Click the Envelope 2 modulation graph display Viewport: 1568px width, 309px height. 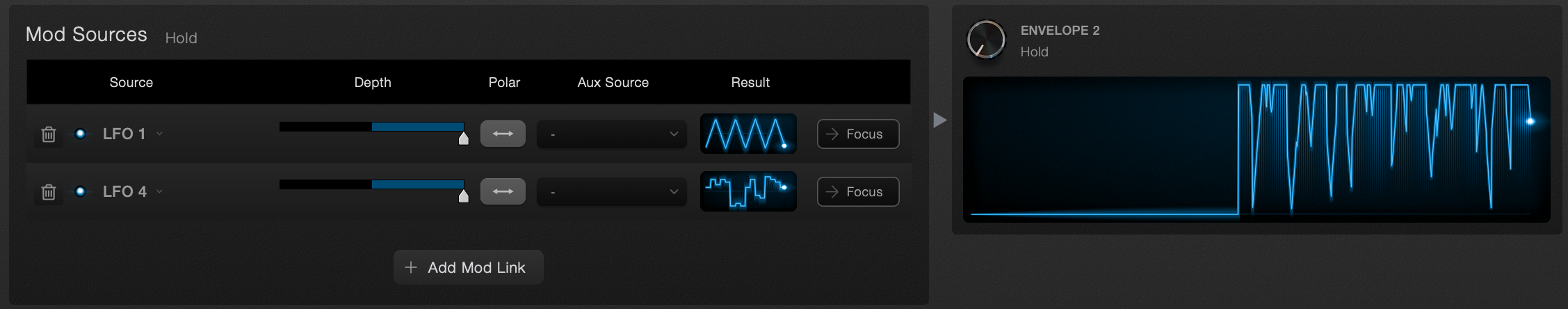[x=1256, y=150]
